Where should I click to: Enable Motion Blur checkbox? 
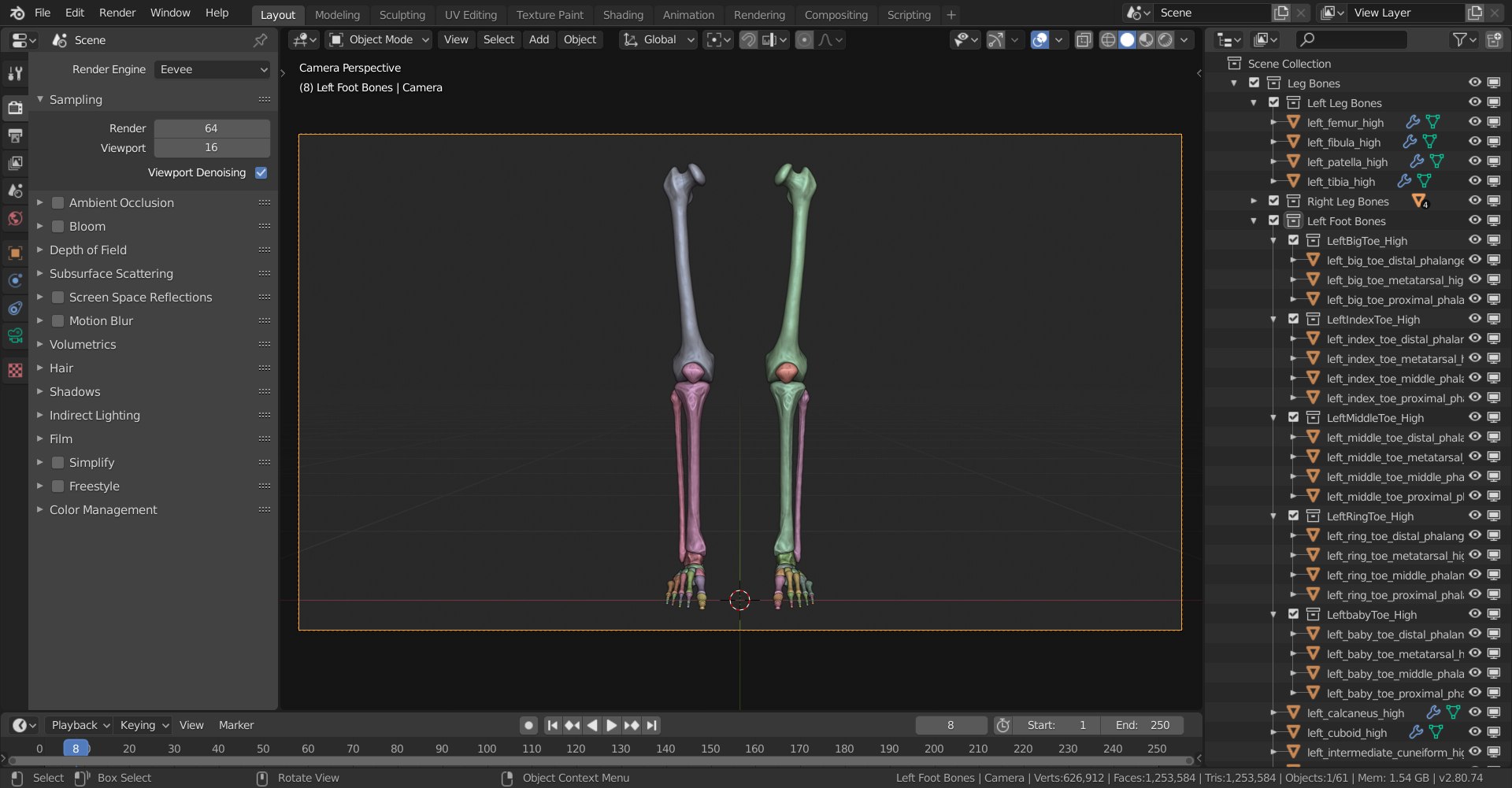tap(57, 320)
